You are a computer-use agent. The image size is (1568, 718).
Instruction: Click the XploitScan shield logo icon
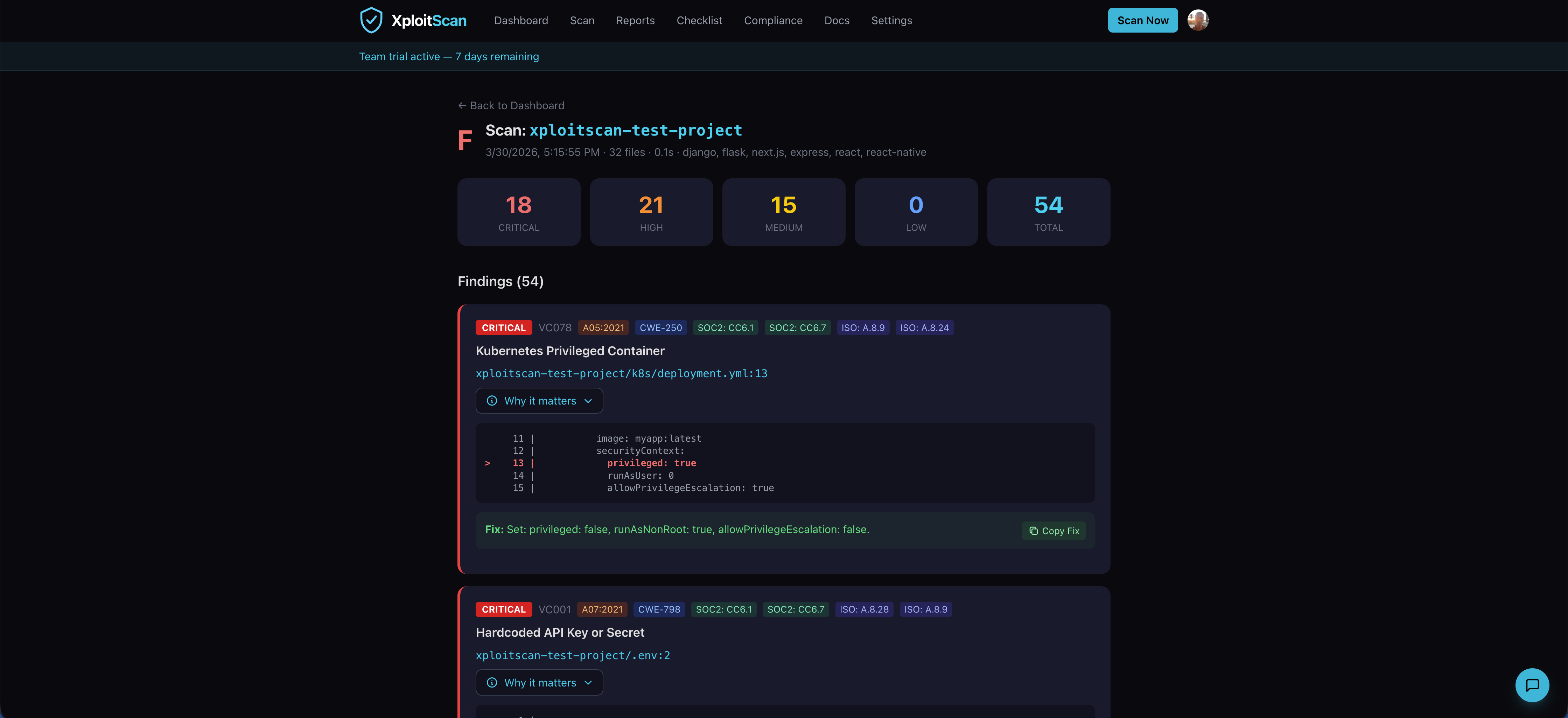[x=371, y=20]
